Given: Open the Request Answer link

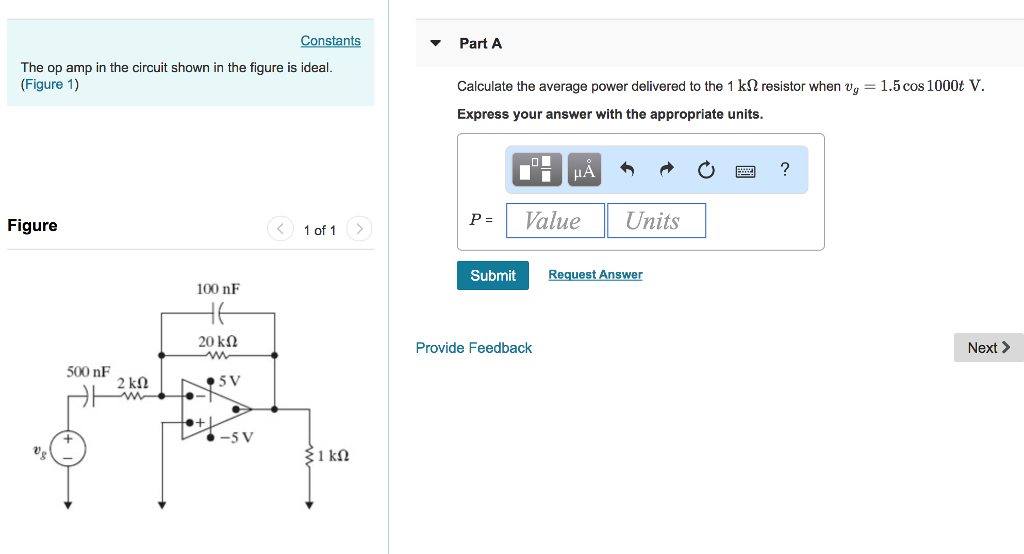Looking at the screenshot, I should click(x=595, y=274).
